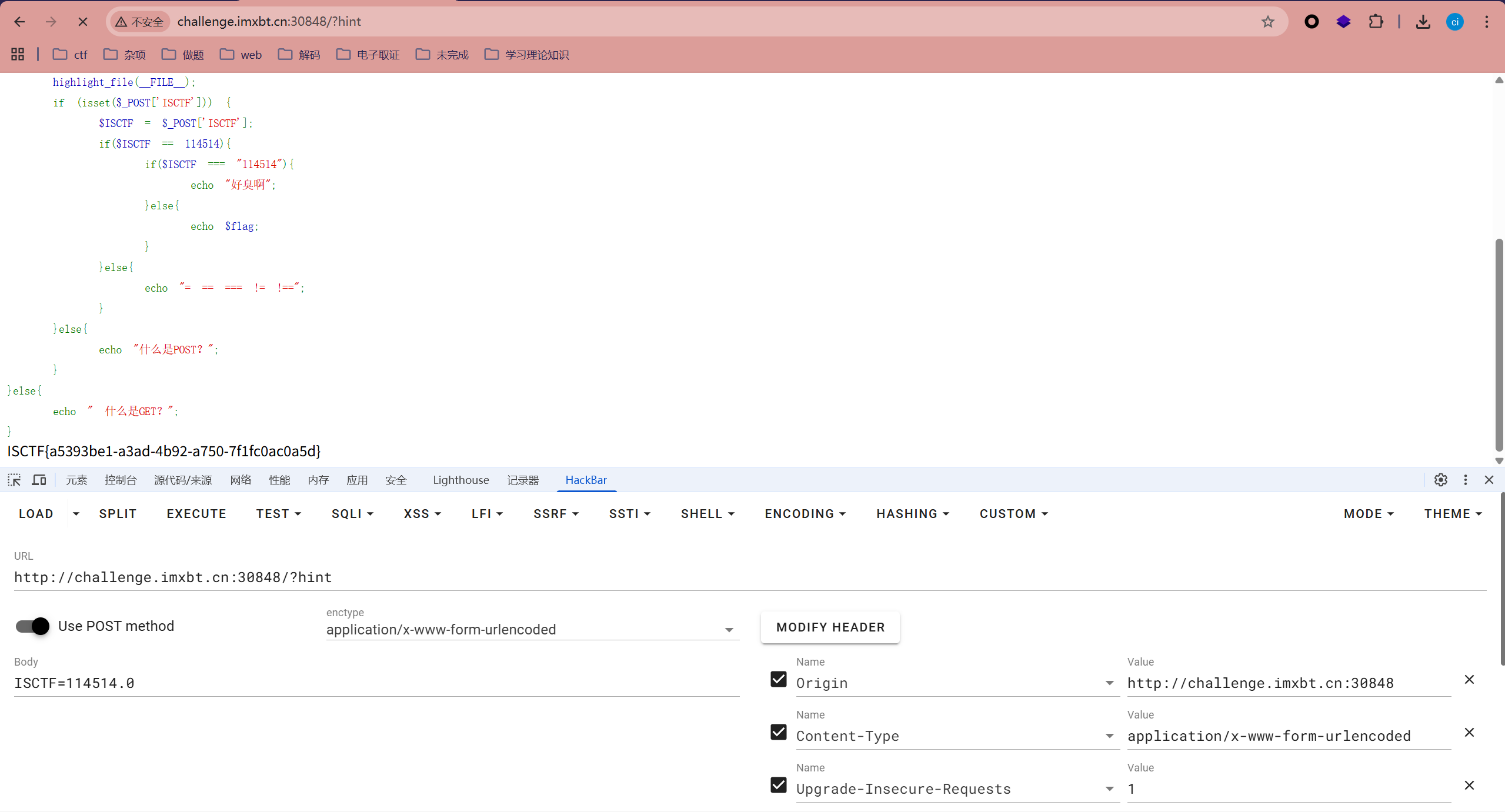Remove the Origin header row
The image size is (1505, 812).
pyautogui.click(x=1469, y=680)
